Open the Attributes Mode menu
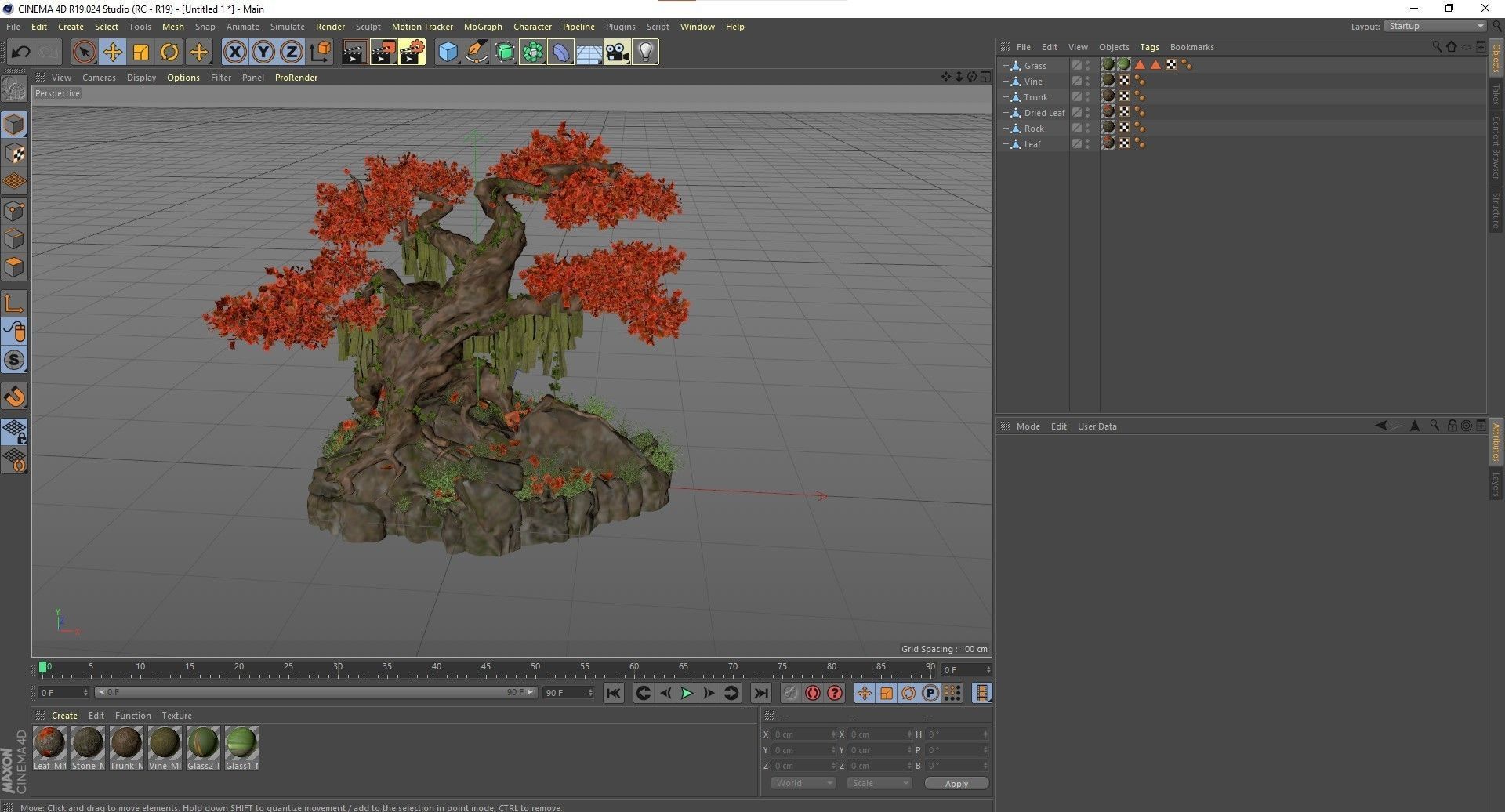Screen dimensions: 1505x812 pyautogui.click(x=1028, y=426)
